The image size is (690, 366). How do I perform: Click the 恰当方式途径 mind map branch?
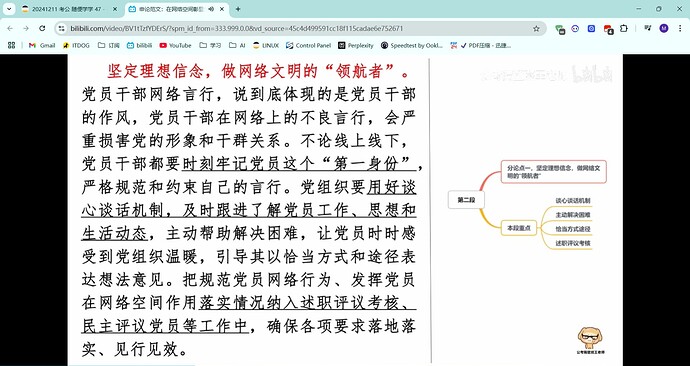573,229
